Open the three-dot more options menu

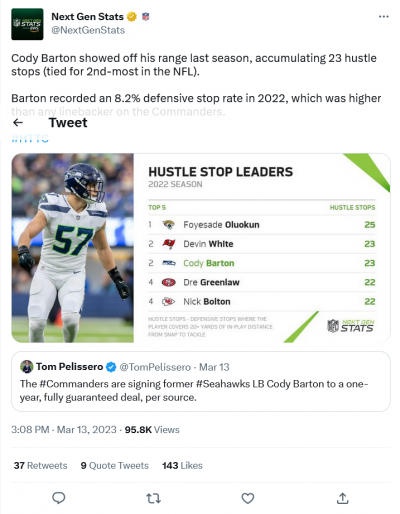click(384, 17)
